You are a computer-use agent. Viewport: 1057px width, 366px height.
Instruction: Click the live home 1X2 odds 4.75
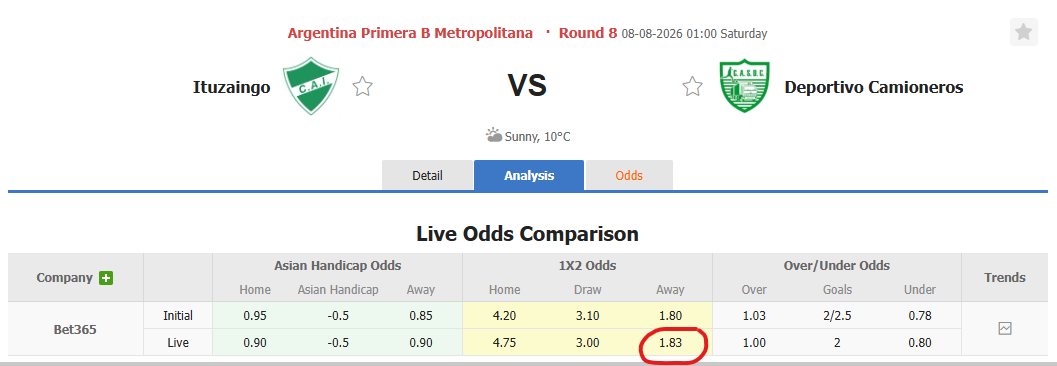click(504, 342)
